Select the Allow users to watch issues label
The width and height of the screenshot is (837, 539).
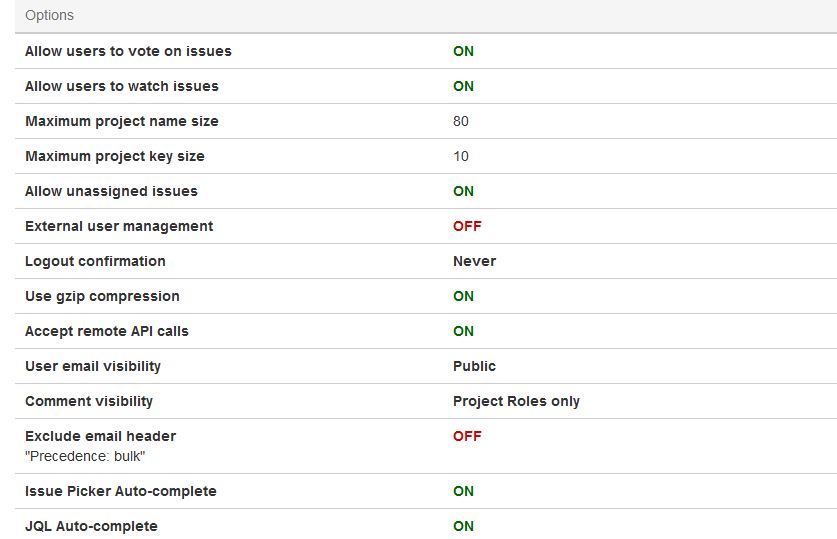pyautogui.click(x=122, y=86)
